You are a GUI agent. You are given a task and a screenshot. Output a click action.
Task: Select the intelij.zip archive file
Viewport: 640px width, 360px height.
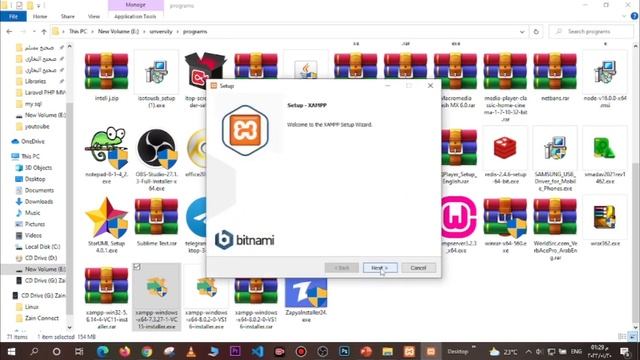coord(107,77)
